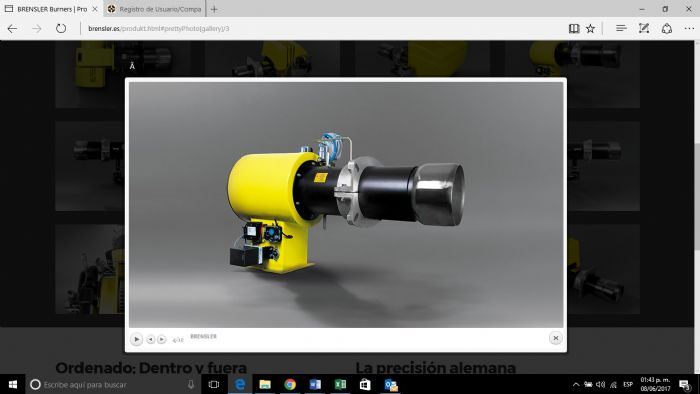
Task: Go to previous gallery image
Action: click(151, 340)
